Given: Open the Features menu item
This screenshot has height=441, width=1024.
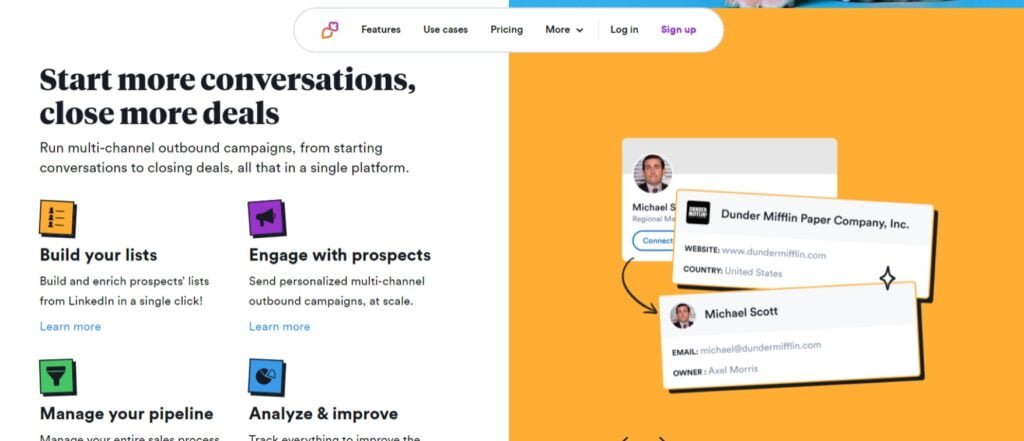Looking at the screenshot, I should [381, 29].
